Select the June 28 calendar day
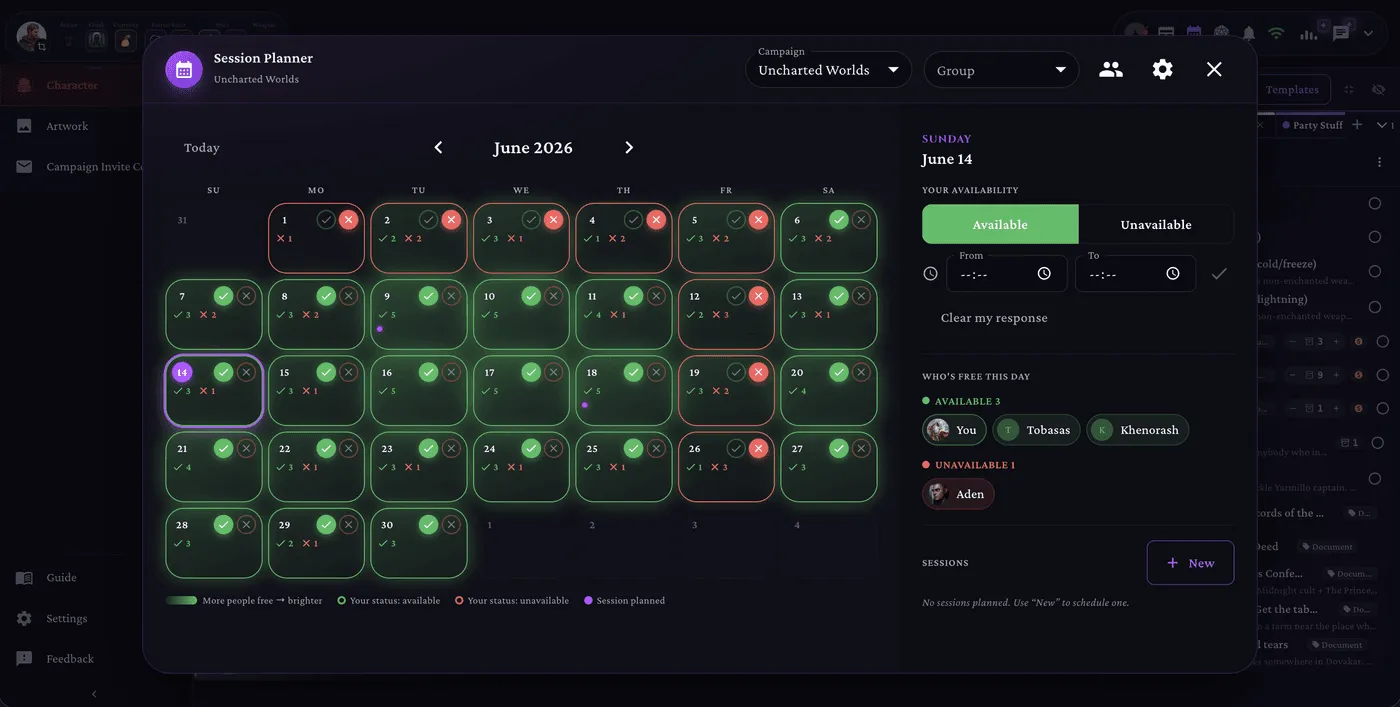Screen dimensions: 1400x707 click(x=214, y=543)
